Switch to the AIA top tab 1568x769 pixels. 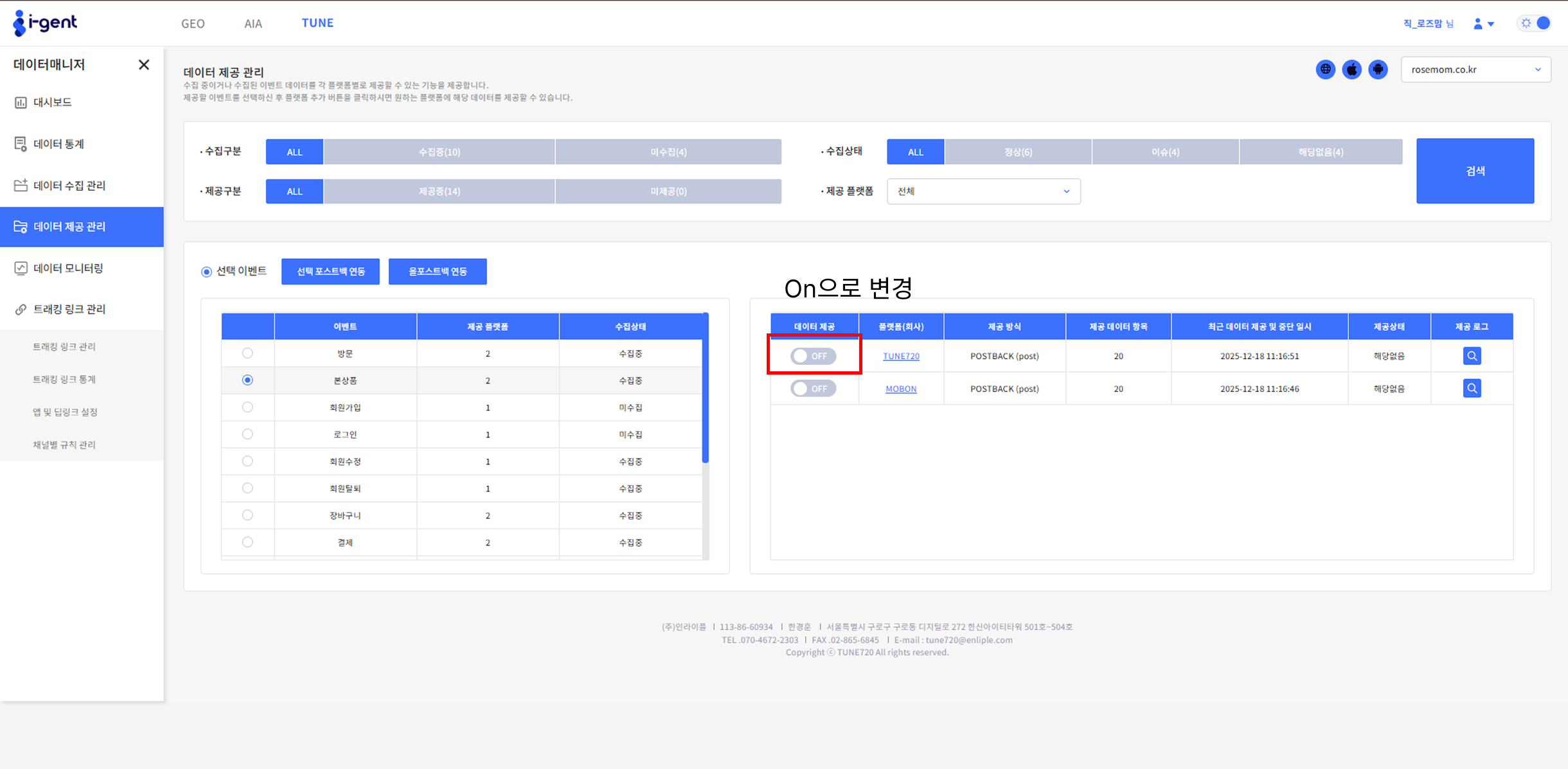coord(253,24)
